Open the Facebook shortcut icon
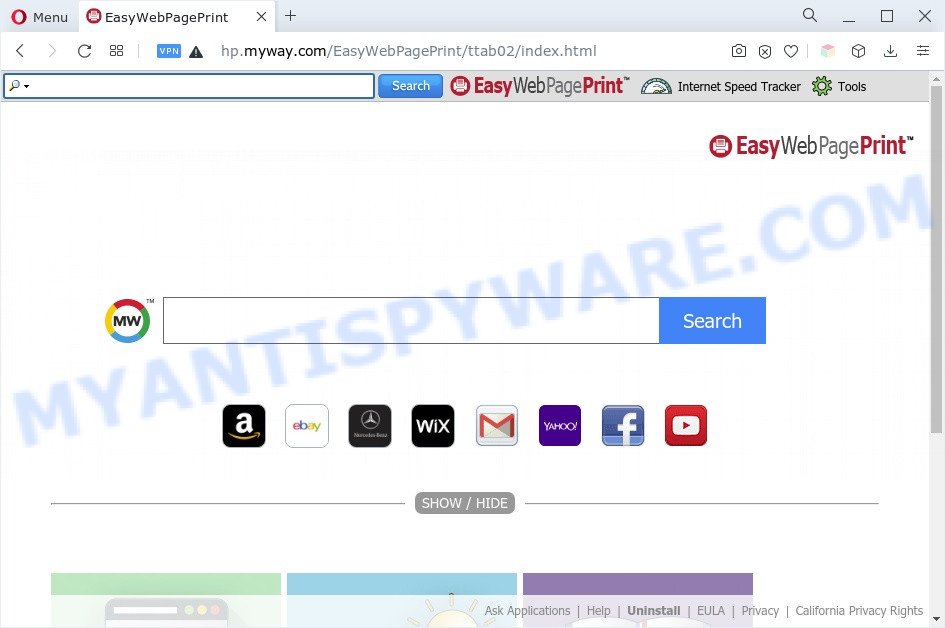The image size is (945, 628). click(x=623, y=426)
